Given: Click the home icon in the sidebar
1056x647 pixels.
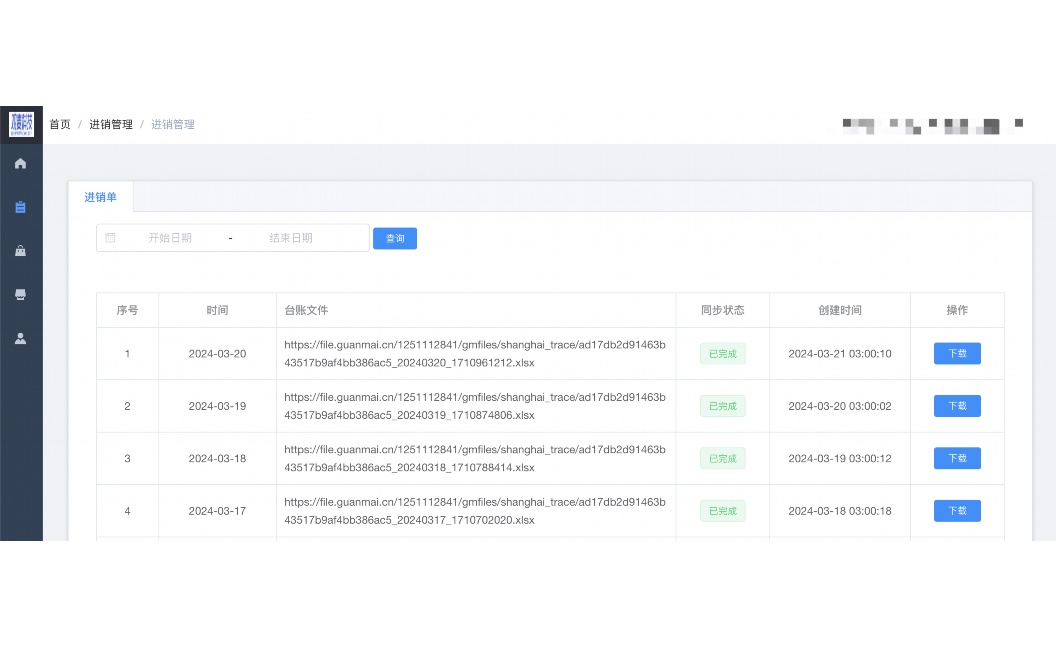Looking at the screenshot, I should point(20,163).
